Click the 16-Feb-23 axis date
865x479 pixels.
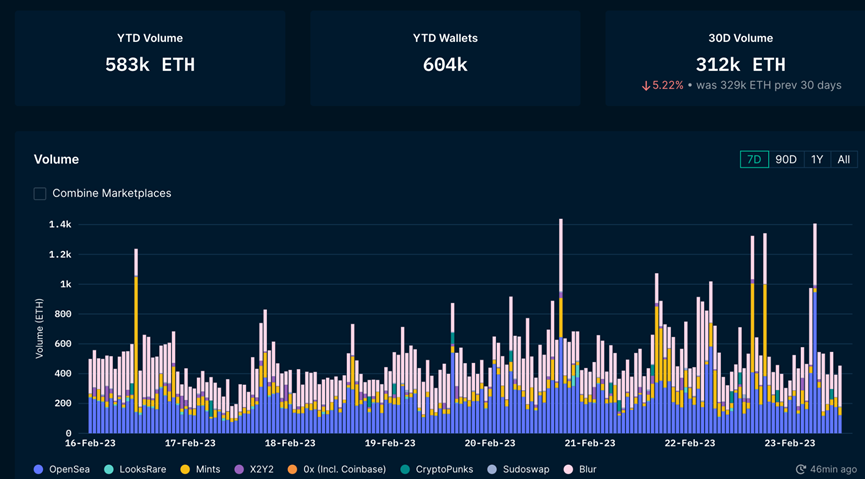click(x=92, y=443)
